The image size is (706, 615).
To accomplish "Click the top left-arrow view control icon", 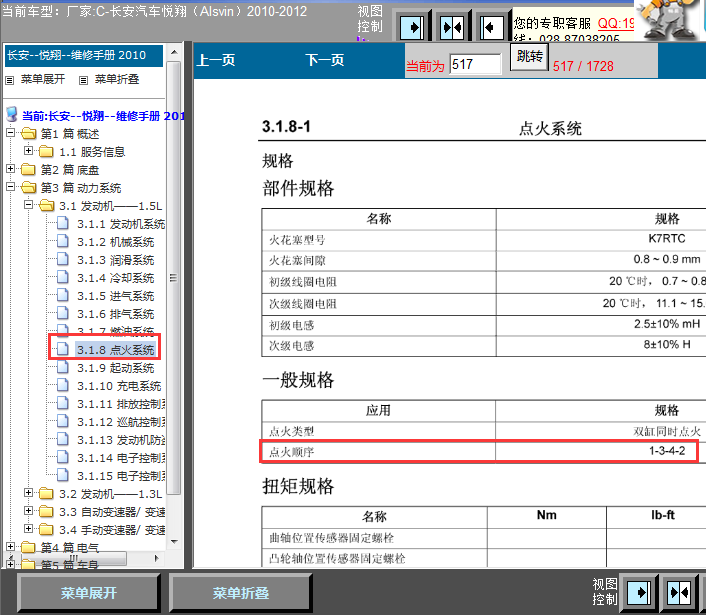I will click(x=491, y=27).
